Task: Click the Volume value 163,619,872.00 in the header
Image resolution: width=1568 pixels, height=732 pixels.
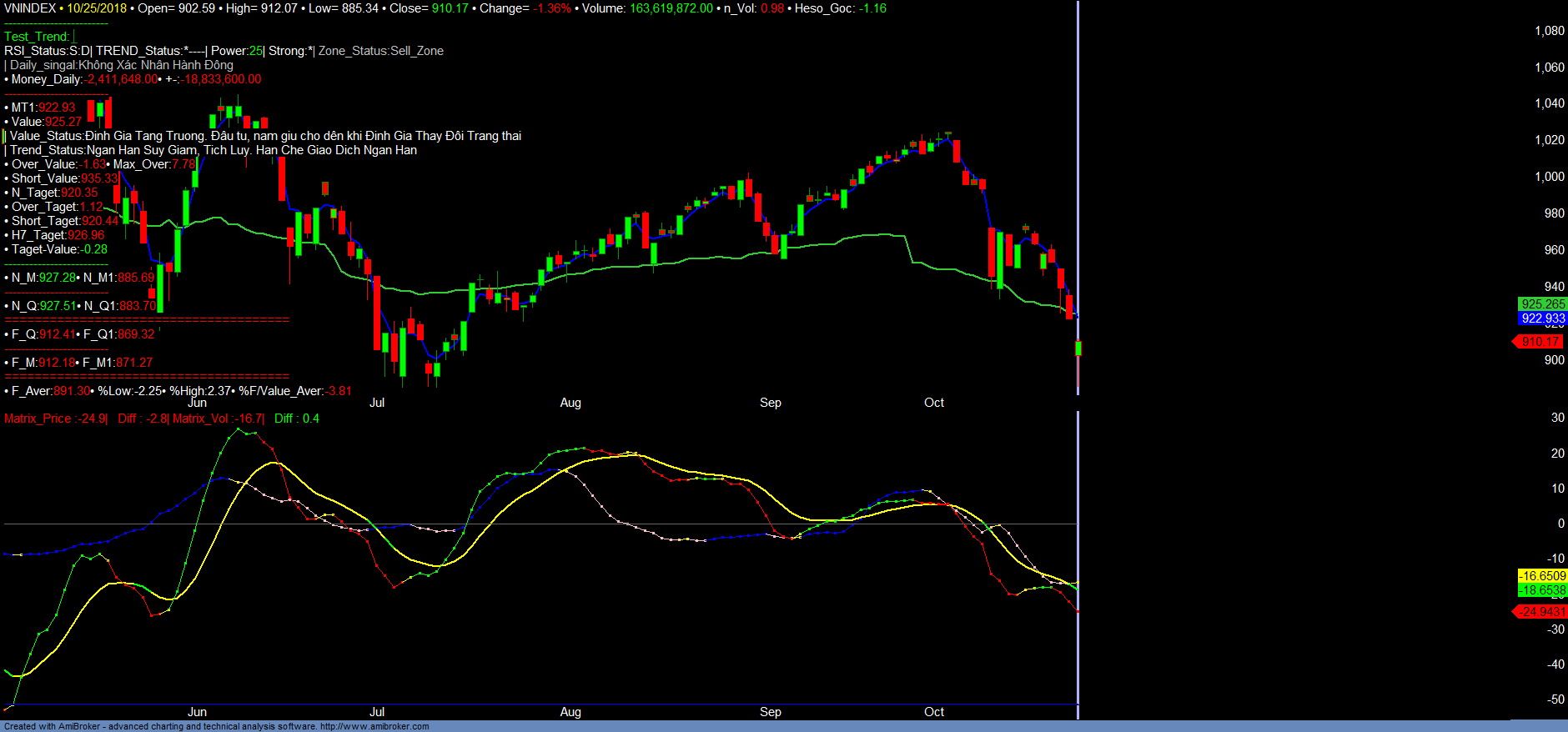Action: point(671,8)
